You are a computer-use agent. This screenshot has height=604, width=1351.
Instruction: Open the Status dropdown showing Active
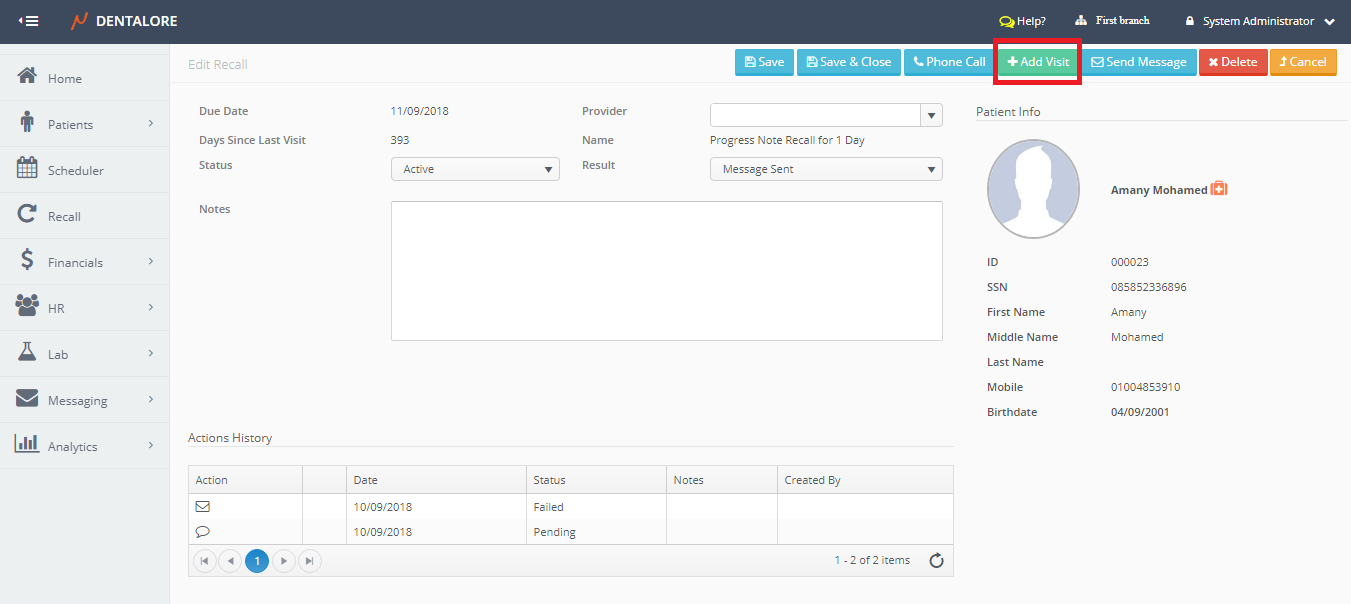pyautogui.click(x=475, y=169)
